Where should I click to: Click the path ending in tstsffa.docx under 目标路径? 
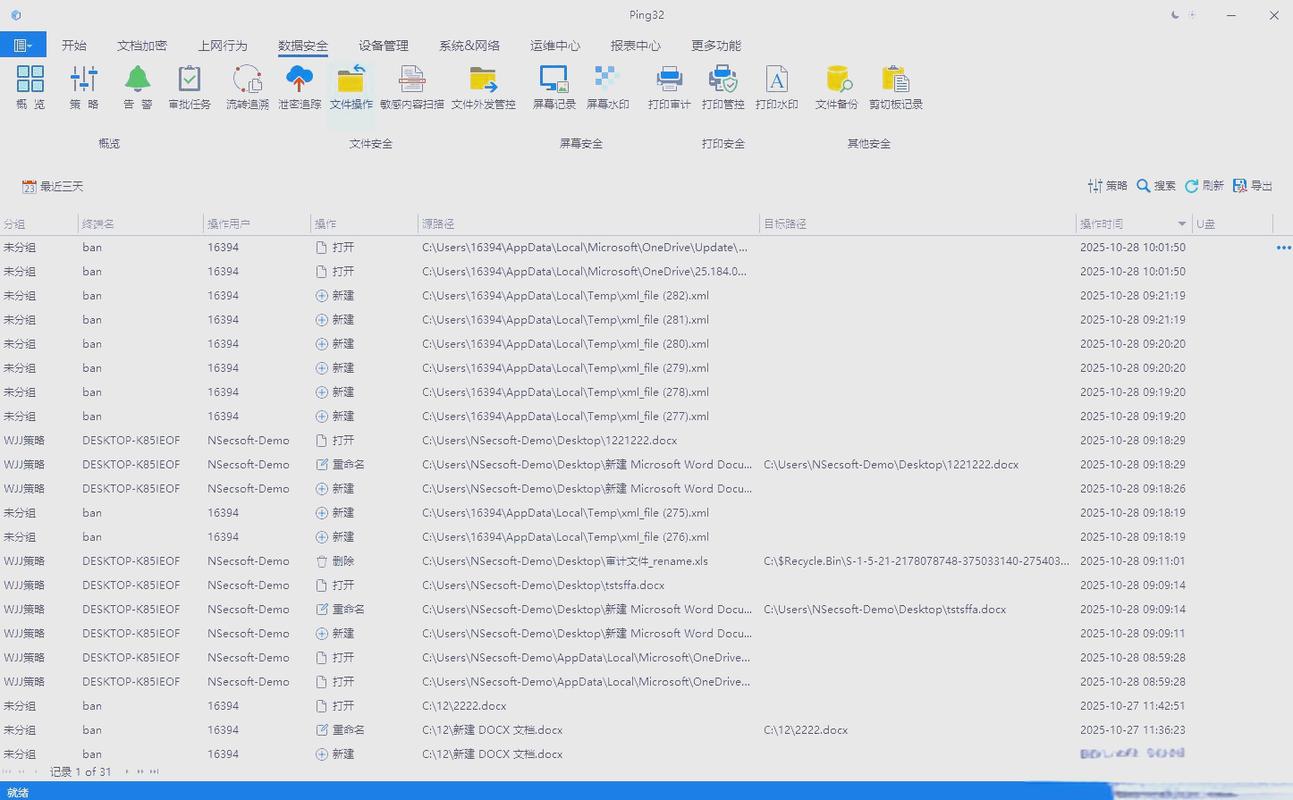coord(885,609)
